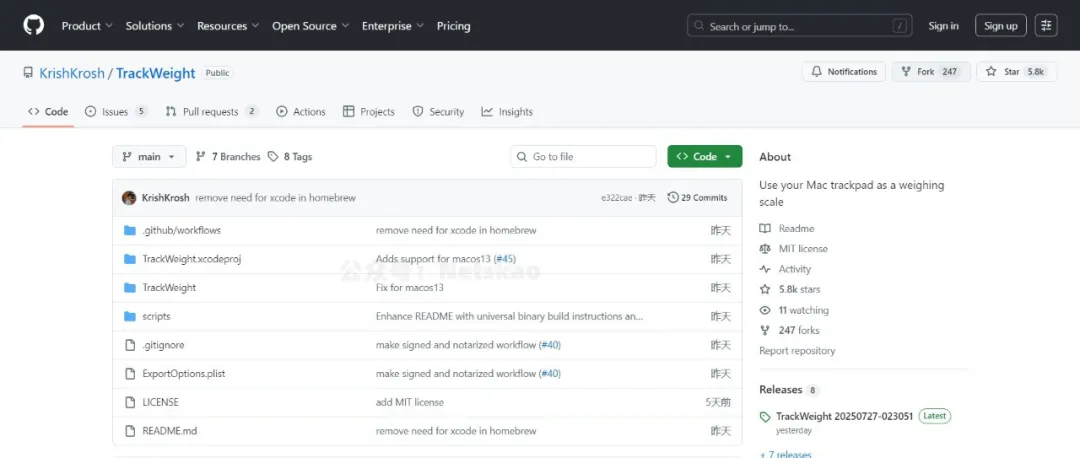
Task: Open the Insights tab
Action: (x=507, y=112)
